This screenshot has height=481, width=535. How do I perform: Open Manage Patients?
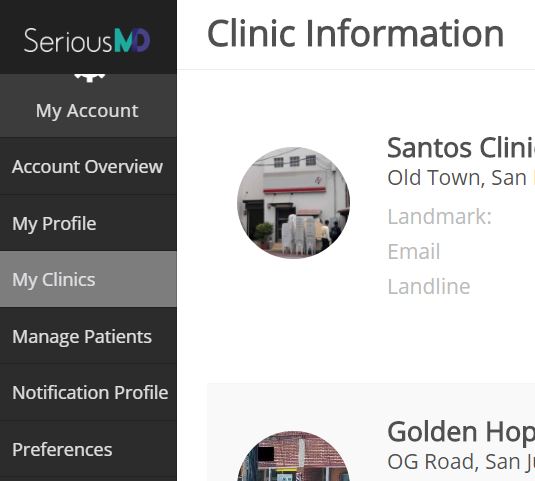88,336
